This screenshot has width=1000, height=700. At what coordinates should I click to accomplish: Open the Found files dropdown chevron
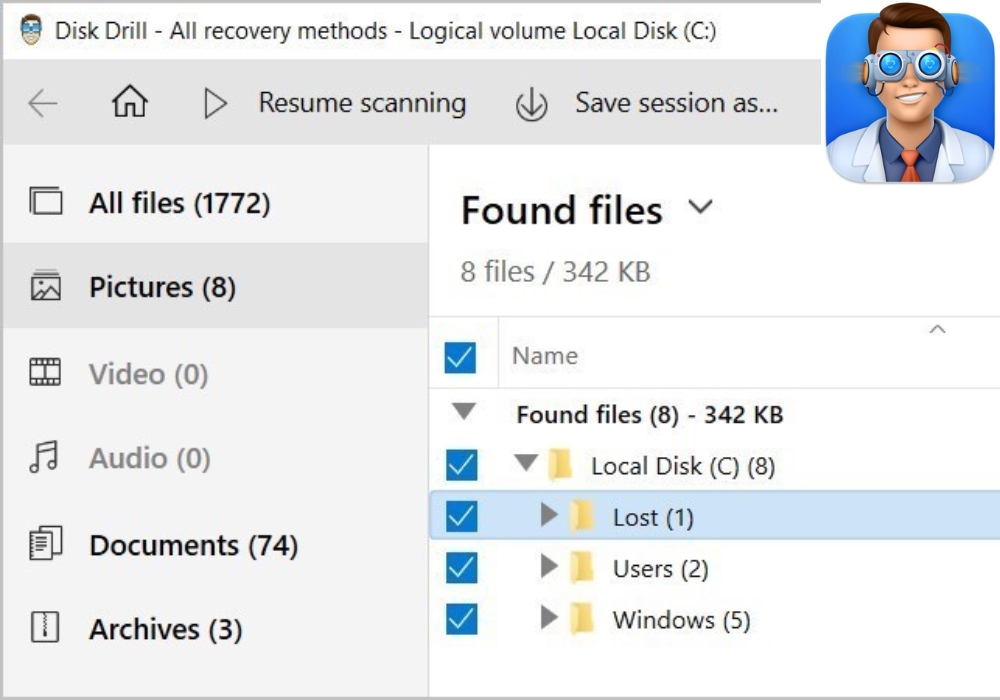click(700, 207)
